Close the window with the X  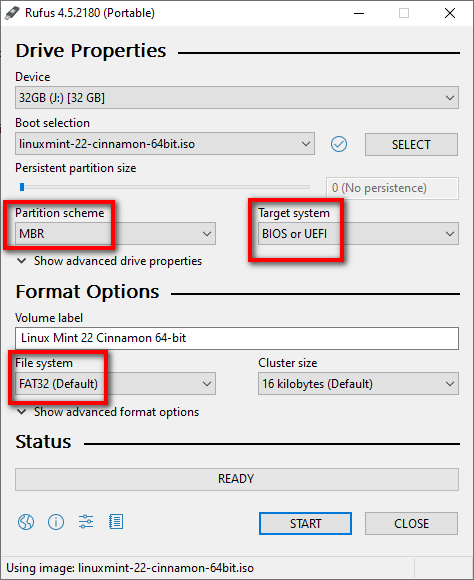(x=450, y=13)
